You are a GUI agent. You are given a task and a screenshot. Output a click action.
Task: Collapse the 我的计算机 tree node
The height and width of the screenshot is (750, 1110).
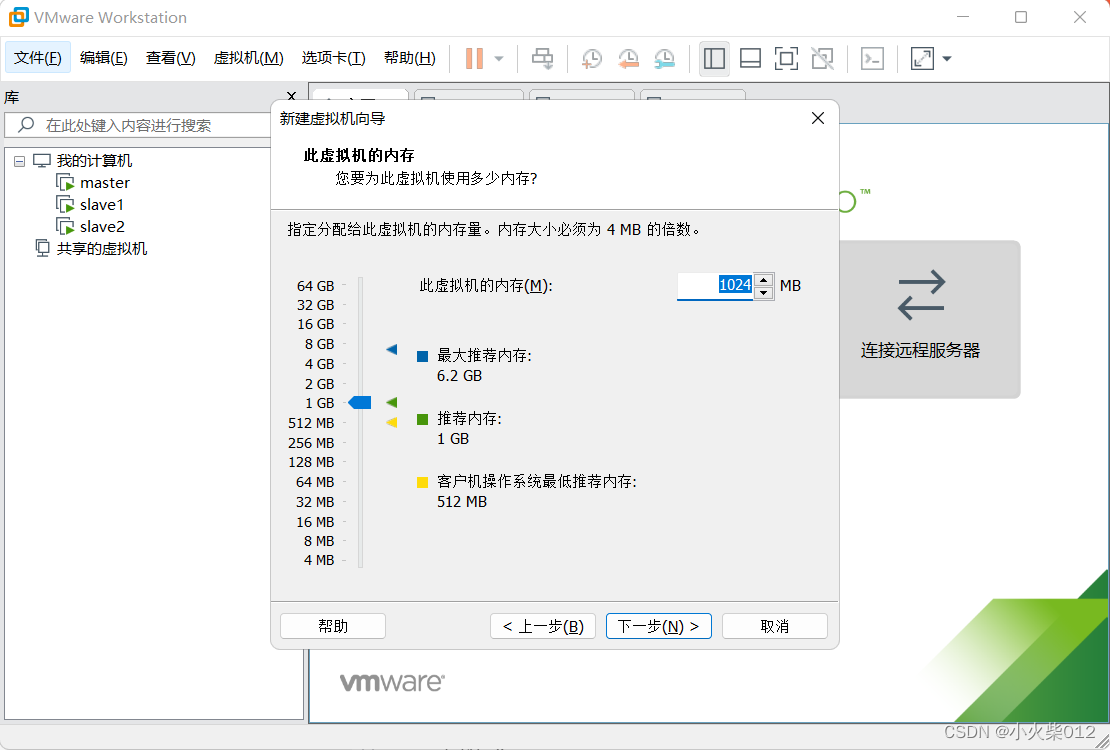coord(20,161)
